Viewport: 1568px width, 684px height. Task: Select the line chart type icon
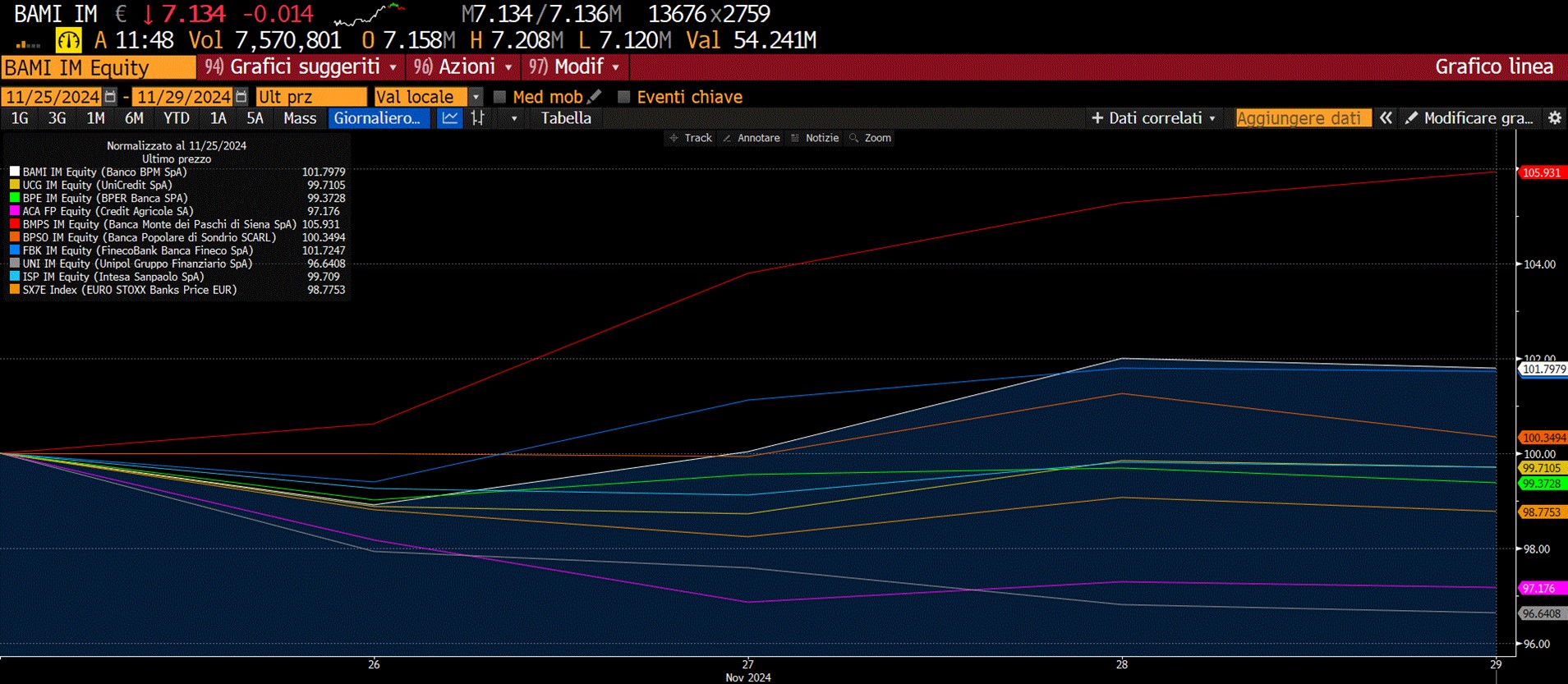(x=450, y=118)
